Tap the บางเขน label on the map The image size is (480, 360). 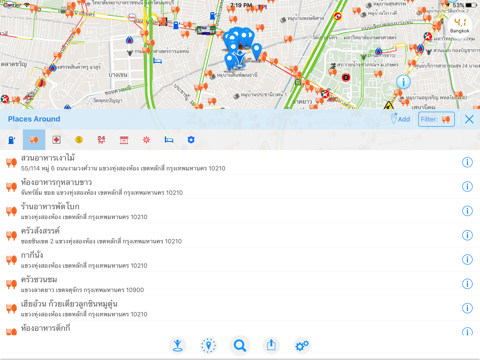click(x=118, y=75)
